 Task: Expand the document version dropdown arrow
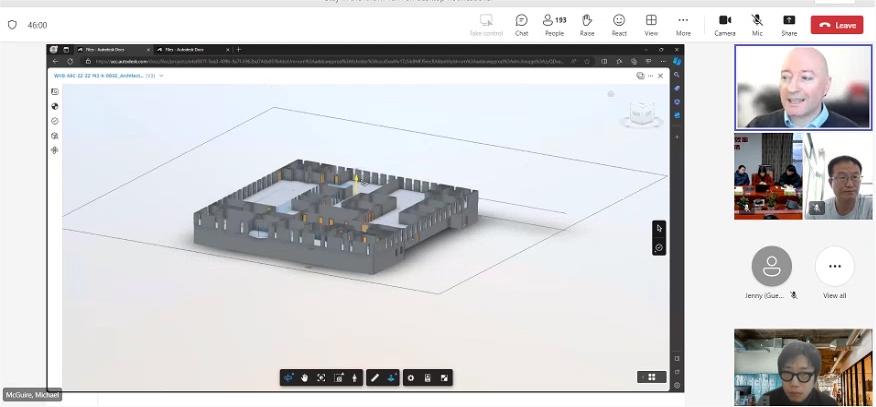161,75
